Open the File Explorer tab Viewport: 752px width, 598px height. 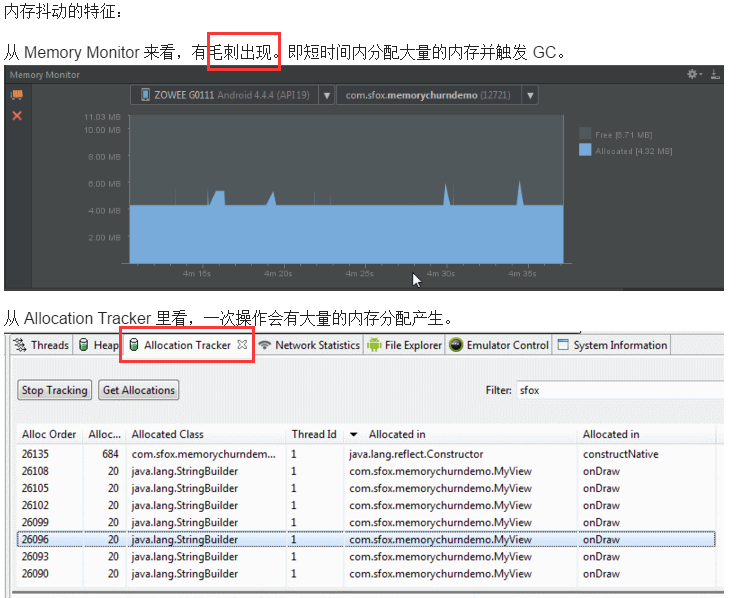tap(404, 345)
